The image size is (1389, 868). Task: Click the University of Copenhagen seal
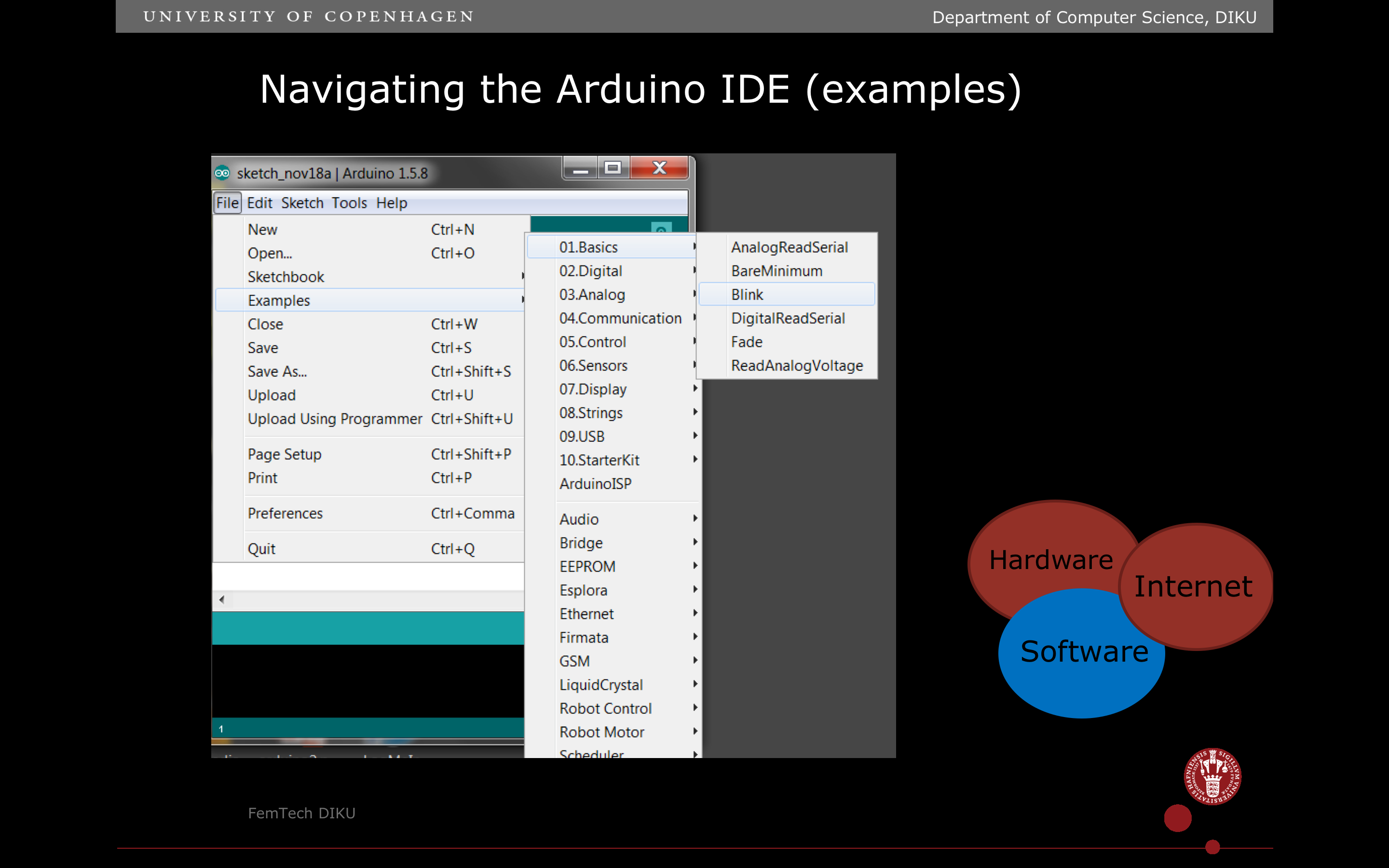pyautogui.click(x=1212, y=775)
